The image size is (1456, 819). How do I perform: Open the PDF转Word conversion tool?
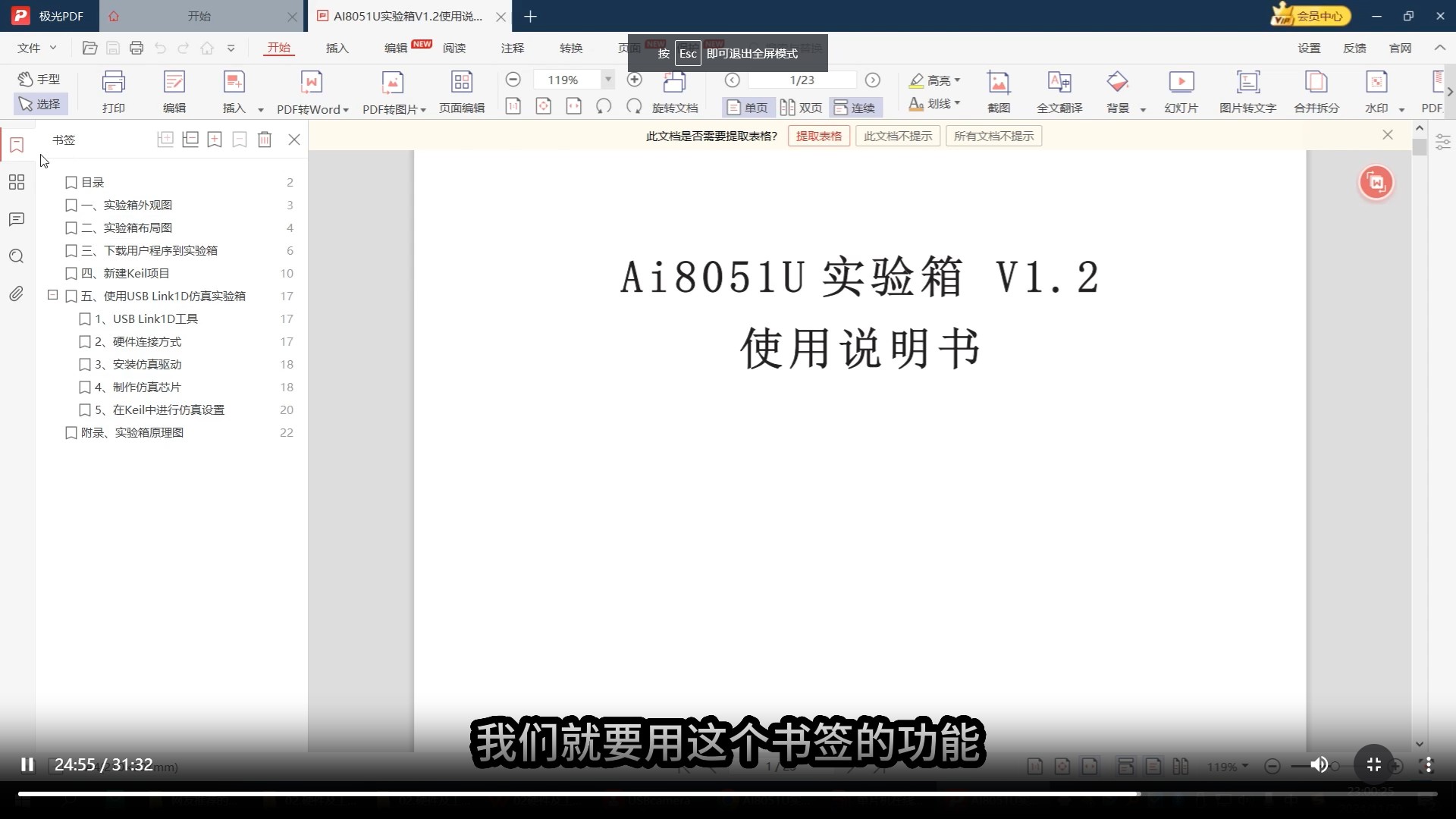click(311, 83)
